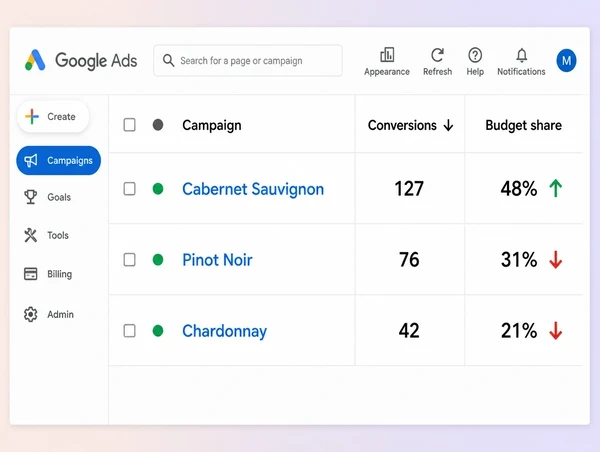The height and width of the screenshot is (452, 600).
Task: Click the green up arrow beside 48%
Action: (556, 188)
